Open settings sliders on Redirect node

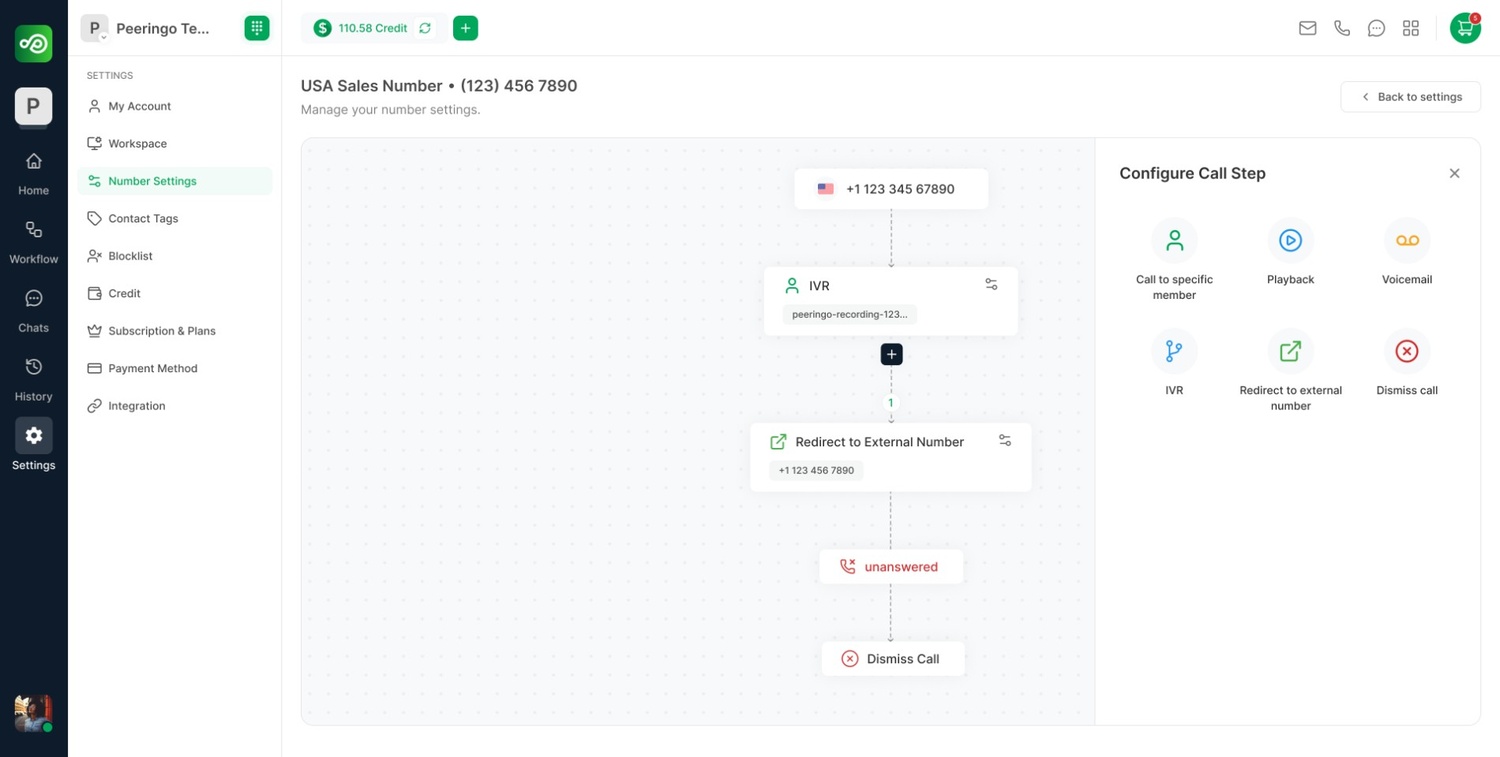coord(1005,441)
